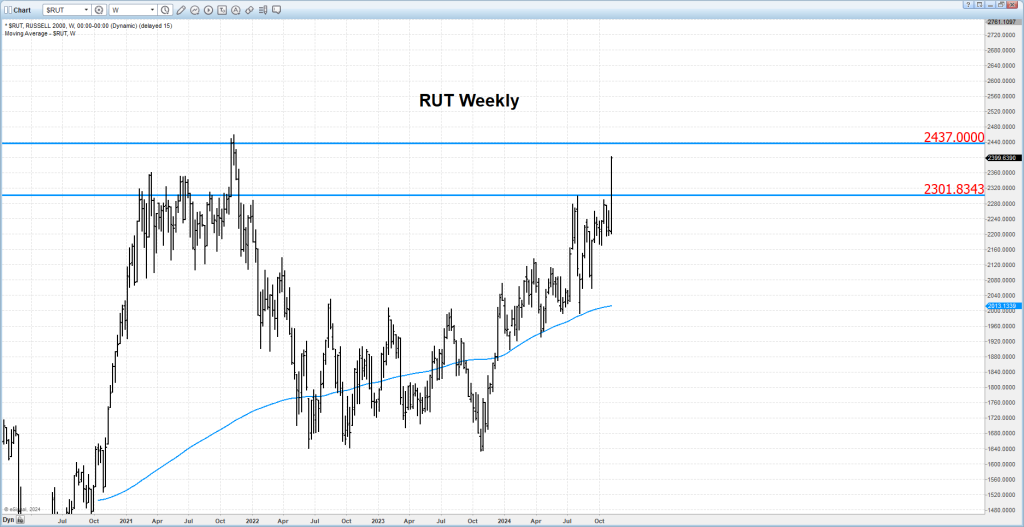1024x527 pixels.
Task: Click the Chart window grip icon
Action: (x=8, y=10)
